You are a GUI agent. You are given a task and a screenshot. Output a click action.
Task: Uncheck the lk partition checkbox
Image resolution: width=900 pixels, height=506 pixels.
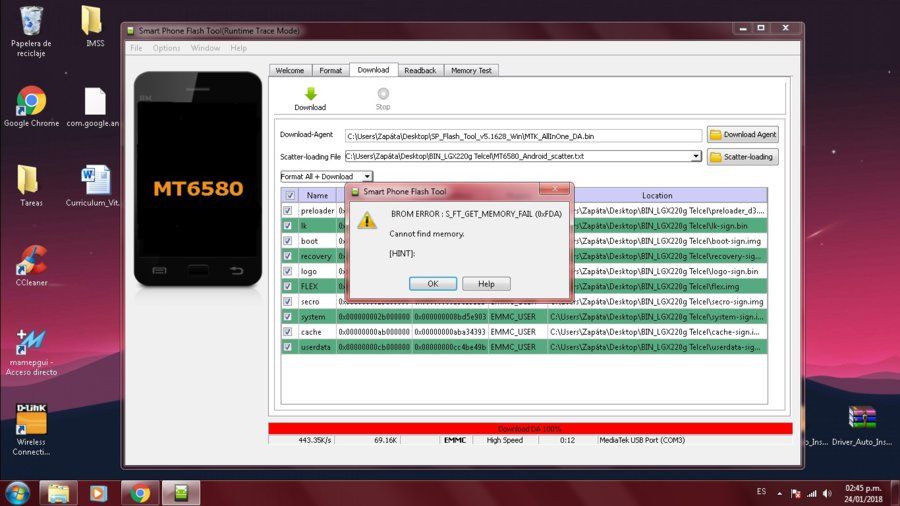288,225
